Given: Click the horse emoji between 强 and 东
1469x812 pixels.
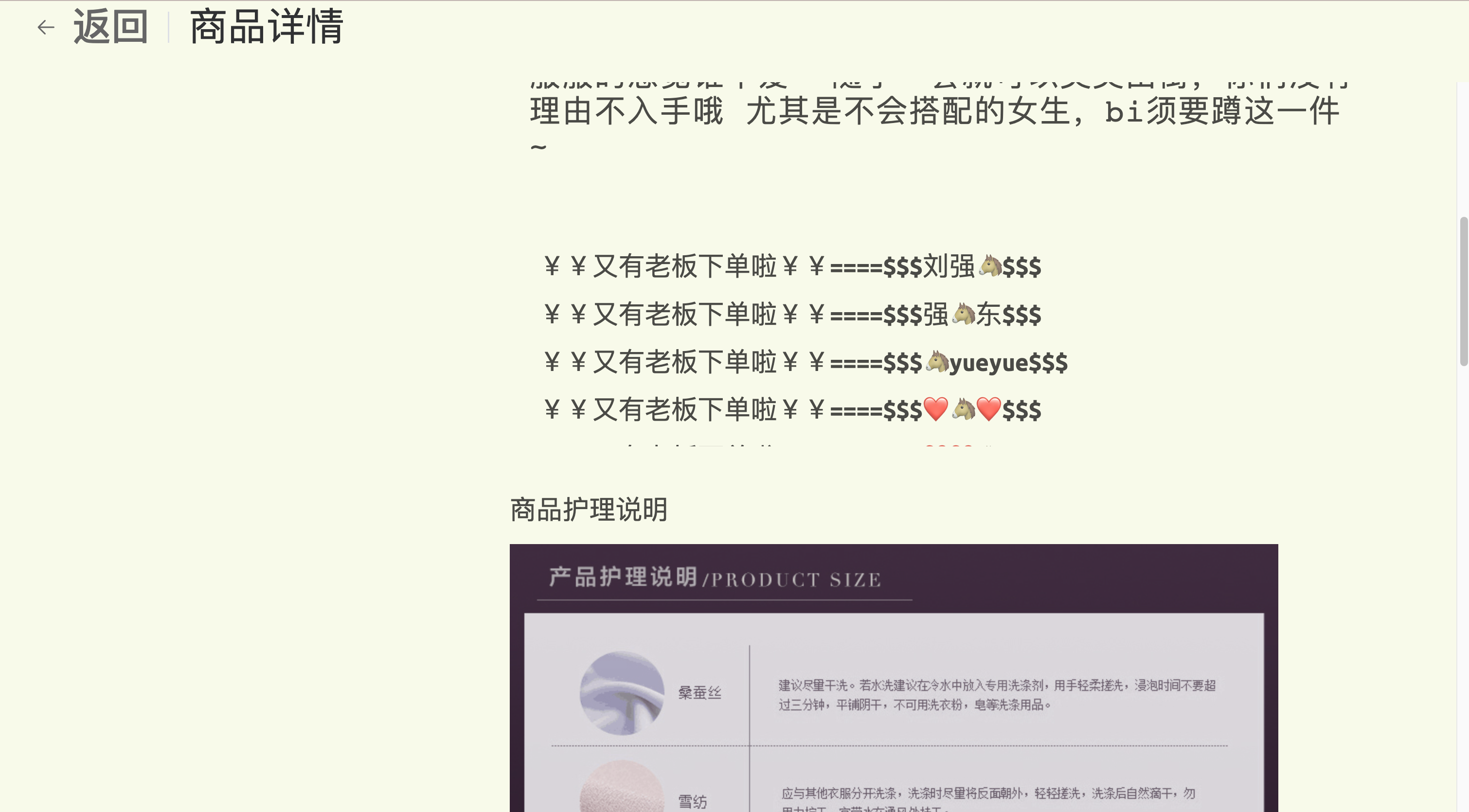Looking at the screenshot, I should click(963, 314).
